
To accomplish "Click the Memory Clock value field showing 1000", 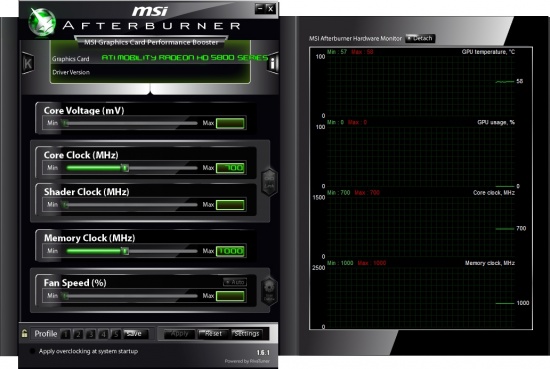I will 230,251.
